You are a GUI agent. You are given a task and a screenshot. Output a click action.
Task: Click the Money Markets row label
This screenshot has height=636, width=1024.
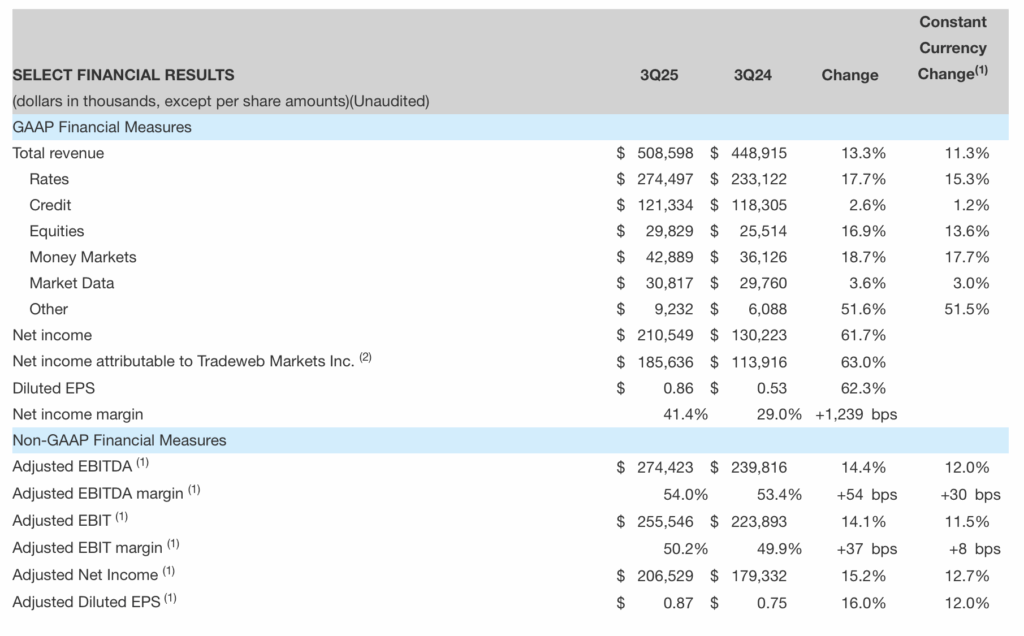pyautogui.click(x=83, y=257)
